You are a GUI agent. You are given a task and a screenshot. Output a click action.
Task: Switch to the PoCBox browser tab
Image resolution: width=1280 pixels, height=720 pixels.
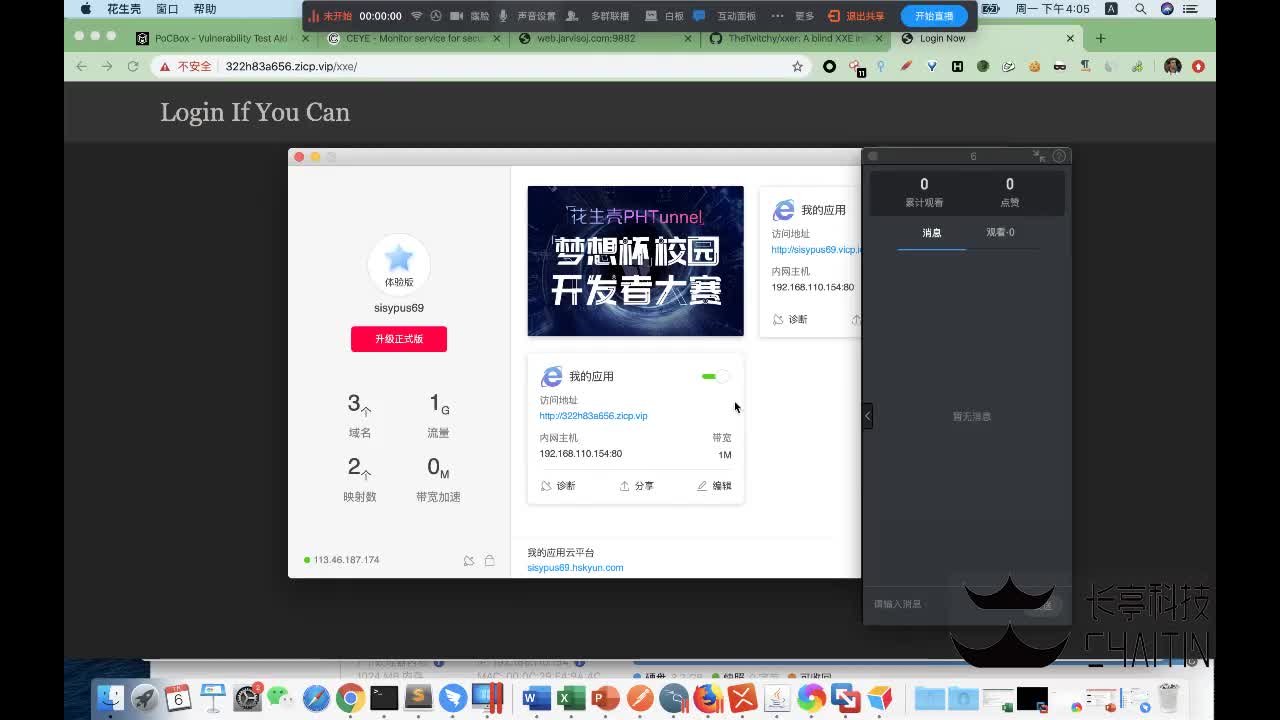tap(222, 38)
